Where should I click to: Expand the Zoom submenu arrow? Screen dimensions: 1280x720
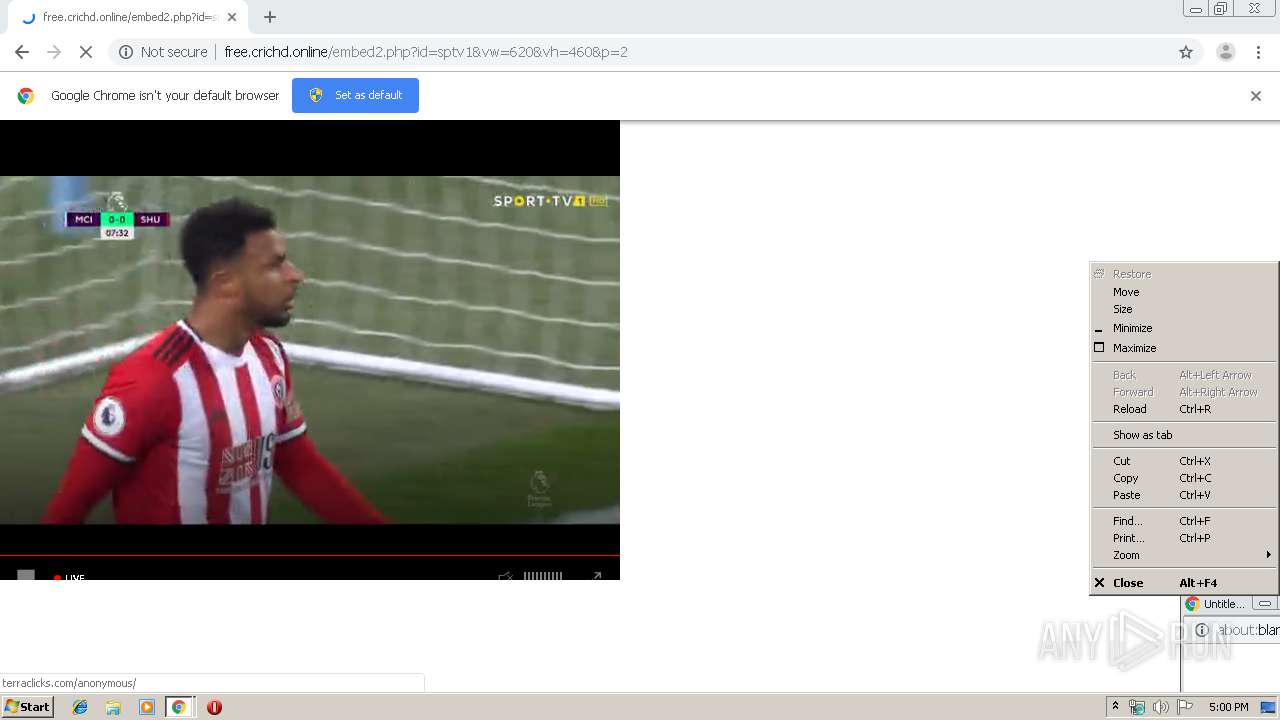1268,555
